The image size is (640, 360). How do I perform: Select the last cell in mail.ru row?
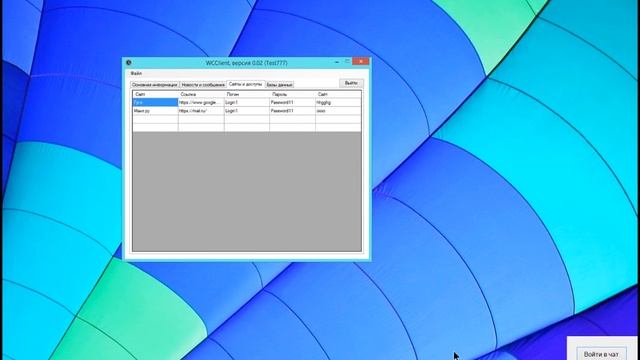338,111
